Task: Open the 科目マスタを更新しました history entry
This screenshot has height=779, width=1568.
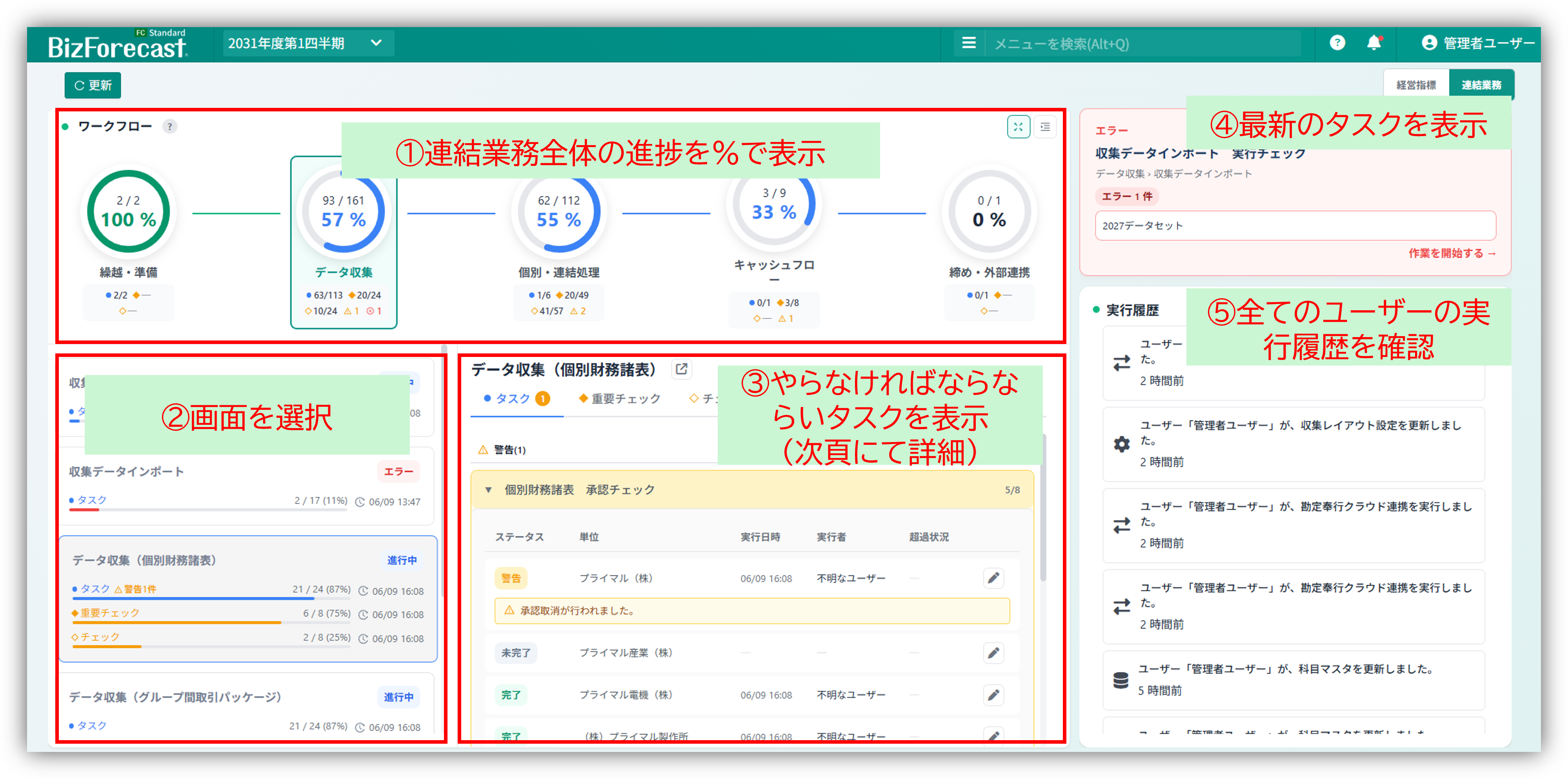Action: (x=1293, y=681)
